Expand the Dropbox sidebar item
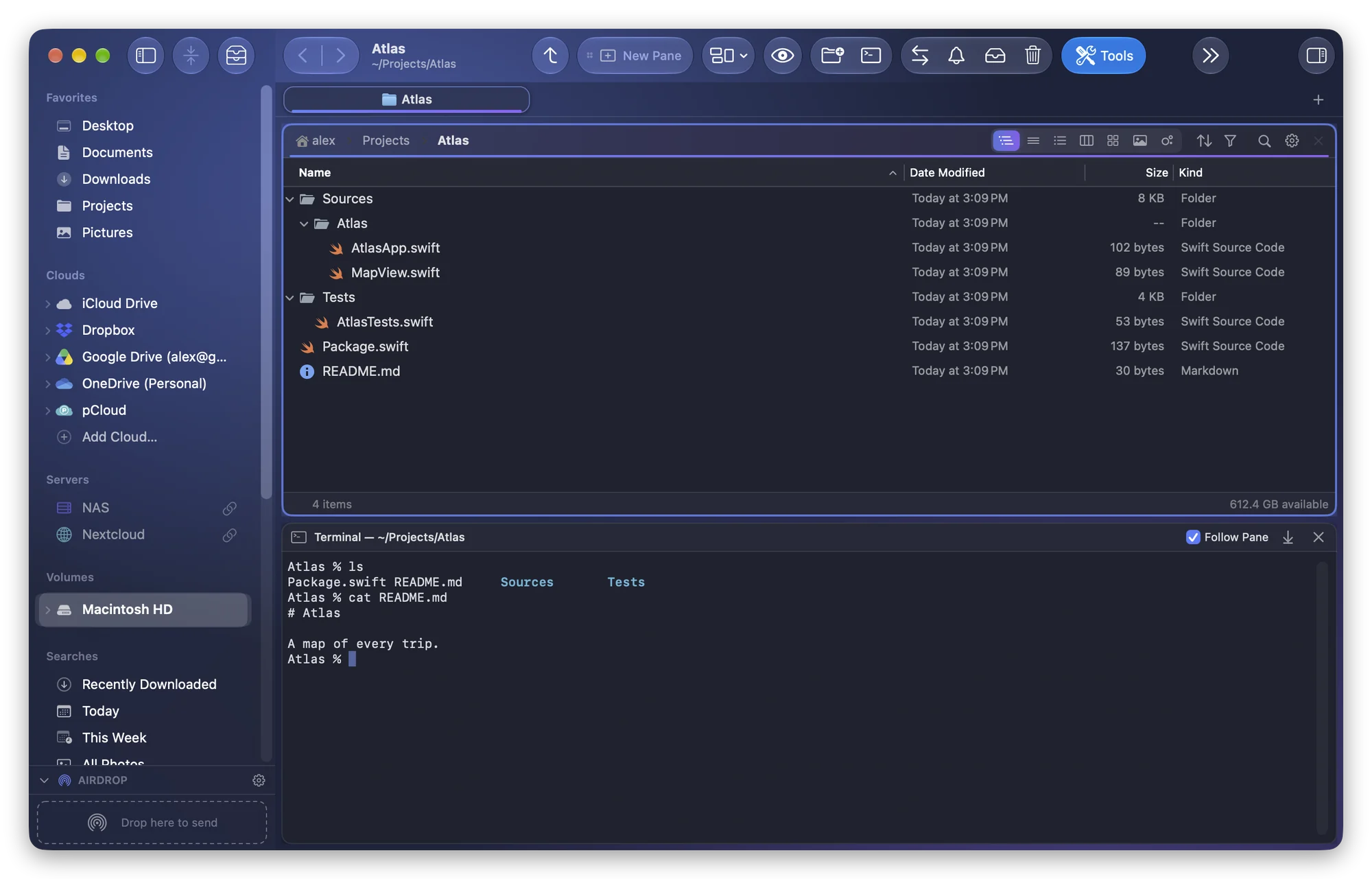1372x879 pixels. (x=47, y=331)
